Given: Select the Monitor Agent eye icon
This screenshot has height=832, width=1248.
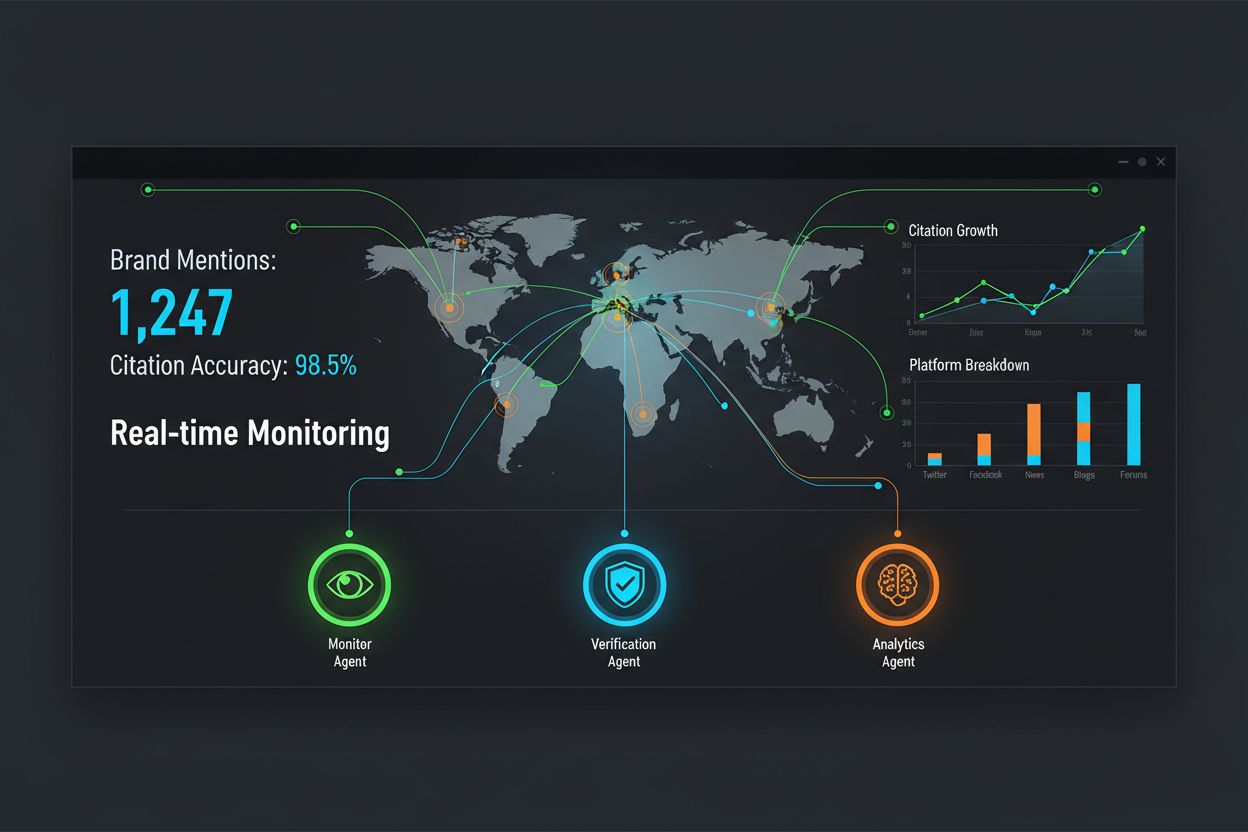Looking at the screenshot, I should click(x=349, y=584).
